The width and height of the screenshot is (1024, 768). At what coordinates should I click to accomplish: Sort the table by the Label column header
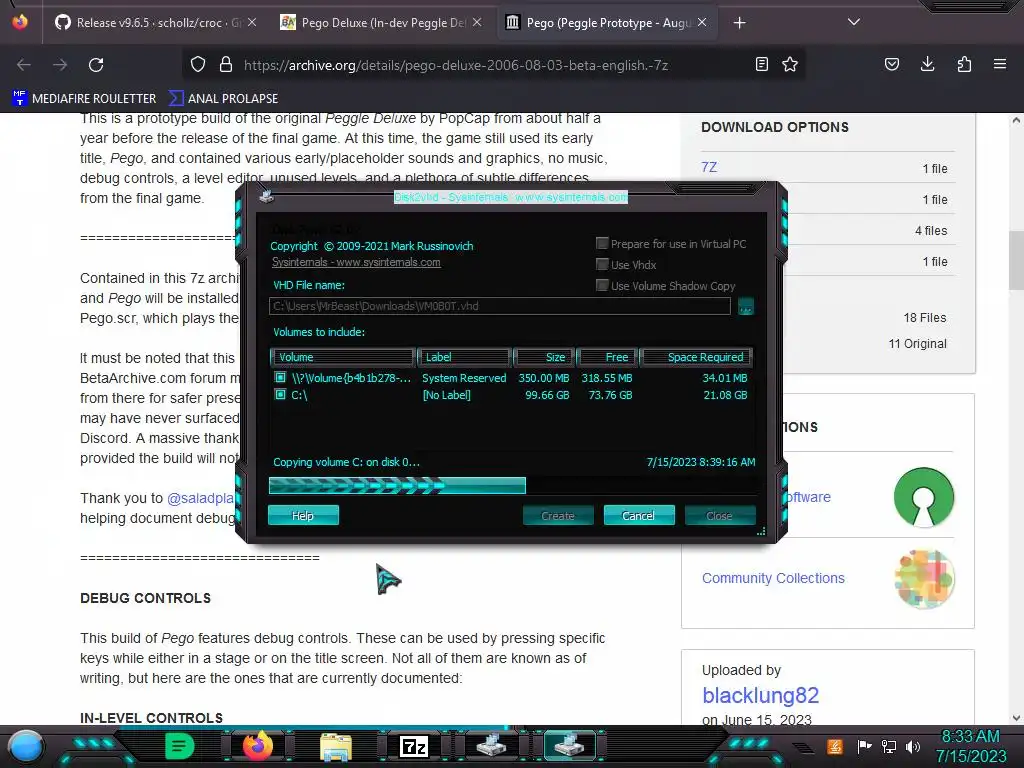464,357
